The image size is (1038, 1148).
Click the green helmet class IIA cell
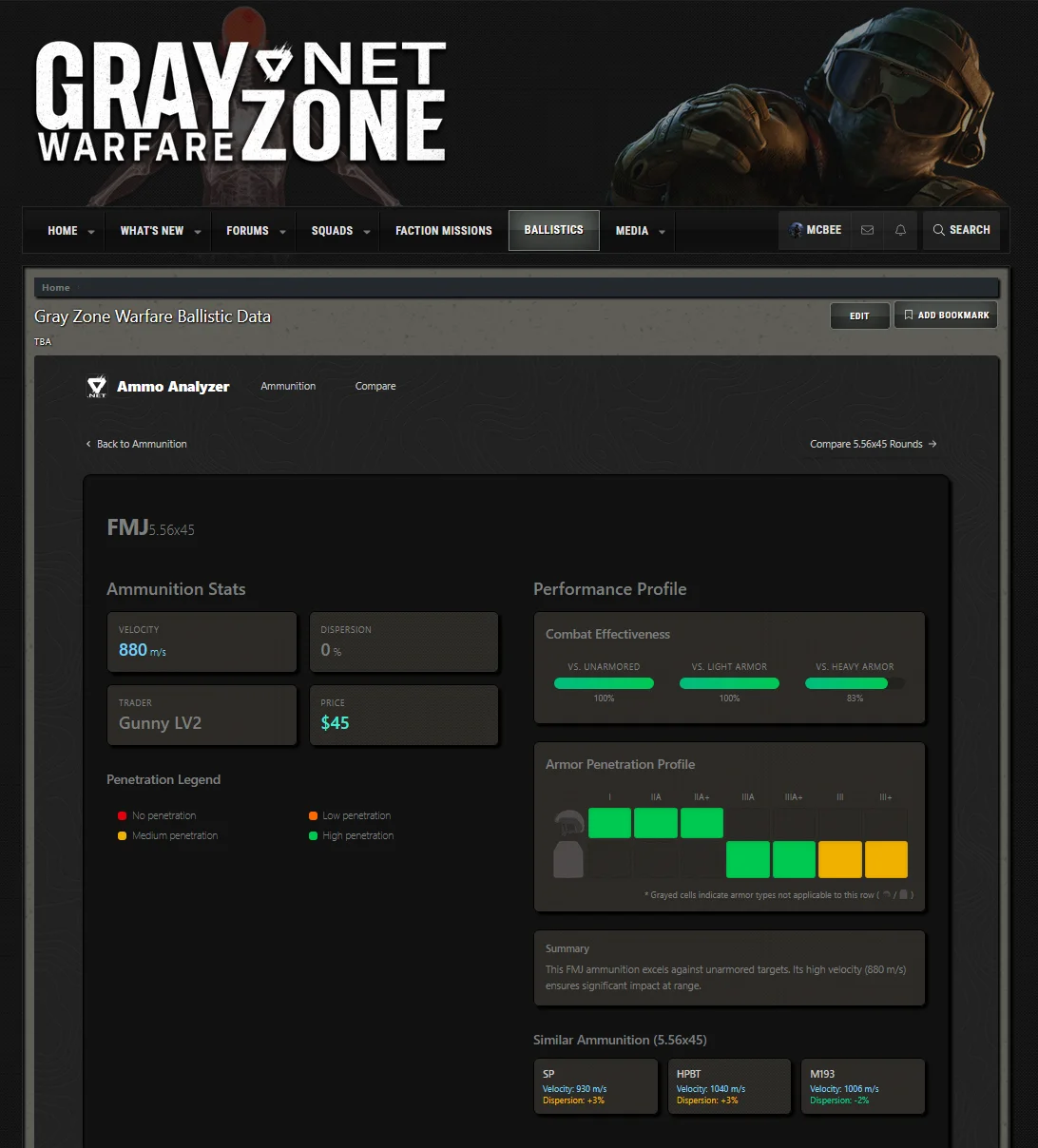tap(656, 823)
